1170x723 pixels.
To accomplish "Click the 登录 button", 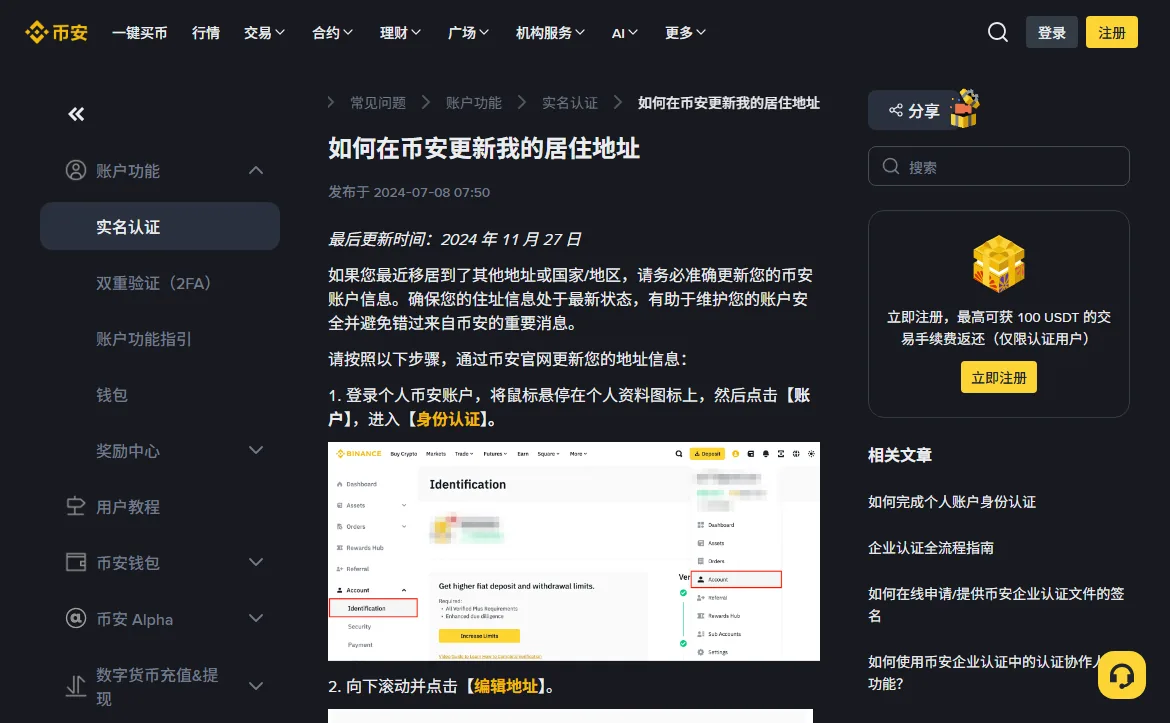I will pos(1051,32).
